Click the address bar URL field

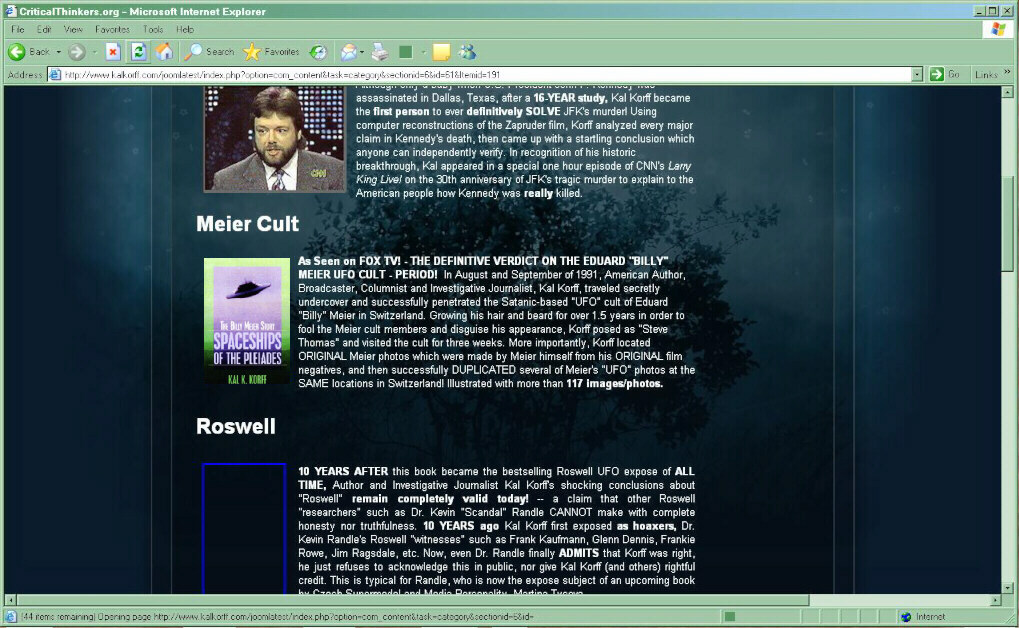(480, 74)
